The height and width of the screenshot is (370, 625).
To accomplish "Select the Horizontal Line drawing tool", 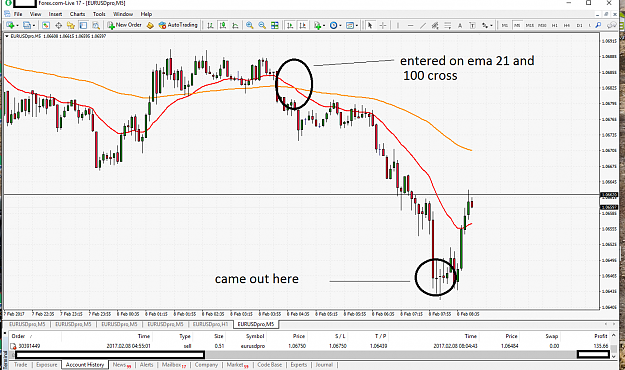I will pyautogui.click(x=410, y=25).
